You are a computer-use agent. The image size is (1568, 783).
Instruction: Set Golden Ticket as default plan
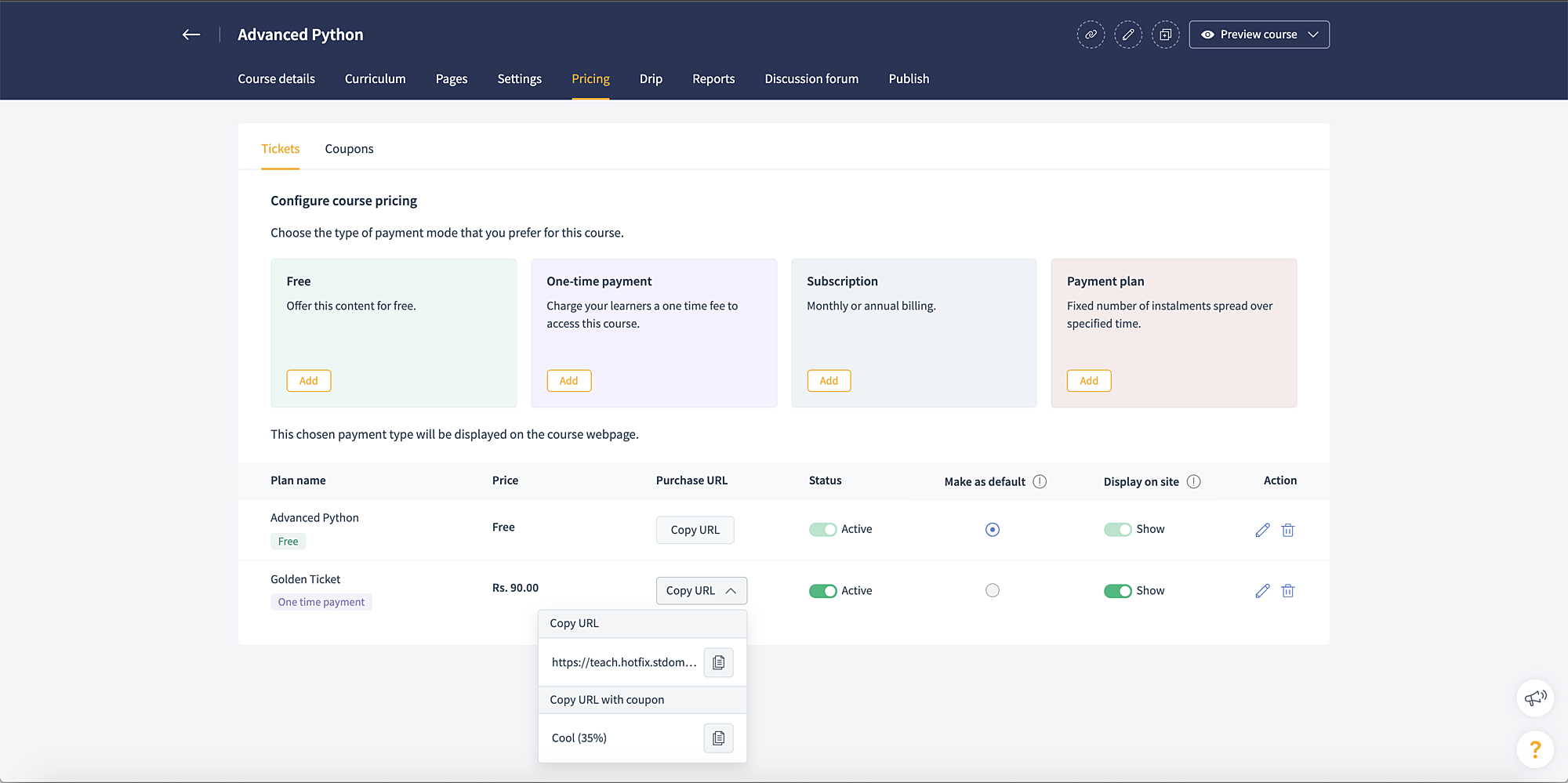993,591
